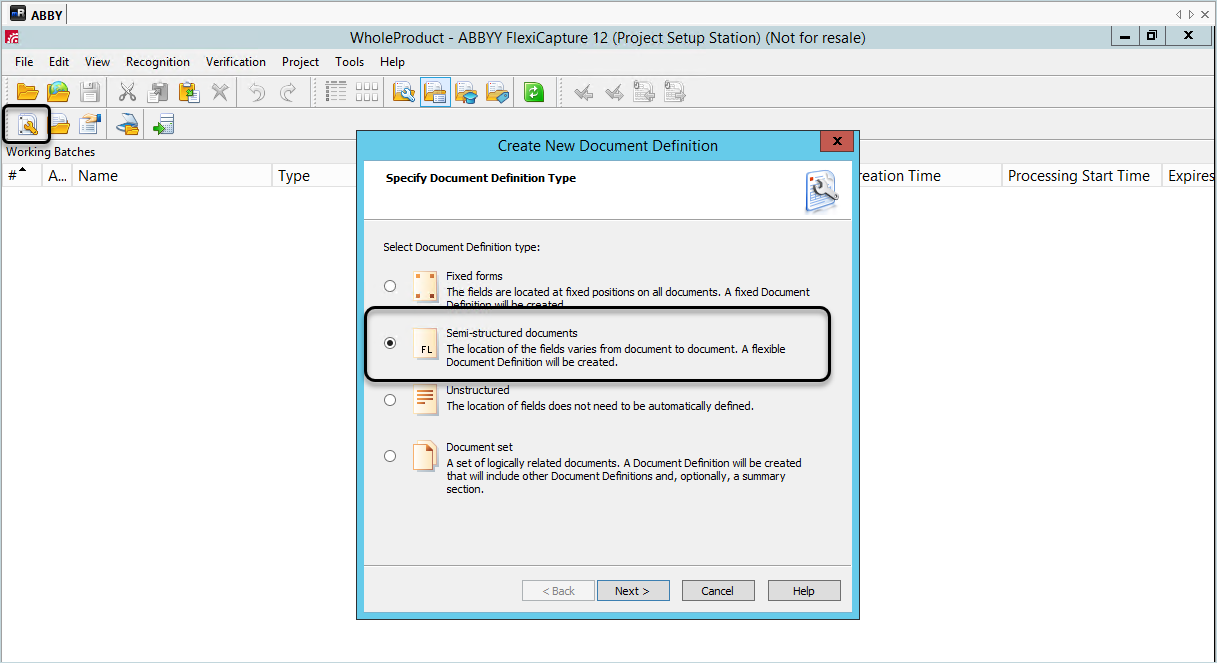Open the View menu
This screenshot has width=1217, height=663.
point(98,62)
